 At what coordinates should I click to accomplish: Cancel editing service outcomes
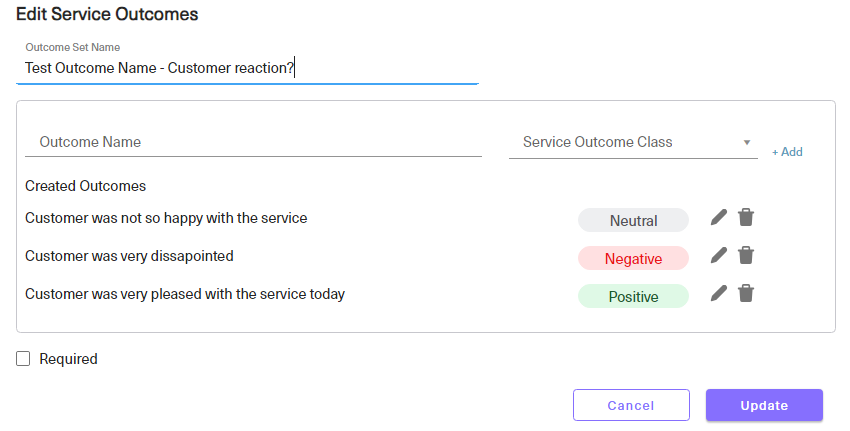(x=631, y=405)
